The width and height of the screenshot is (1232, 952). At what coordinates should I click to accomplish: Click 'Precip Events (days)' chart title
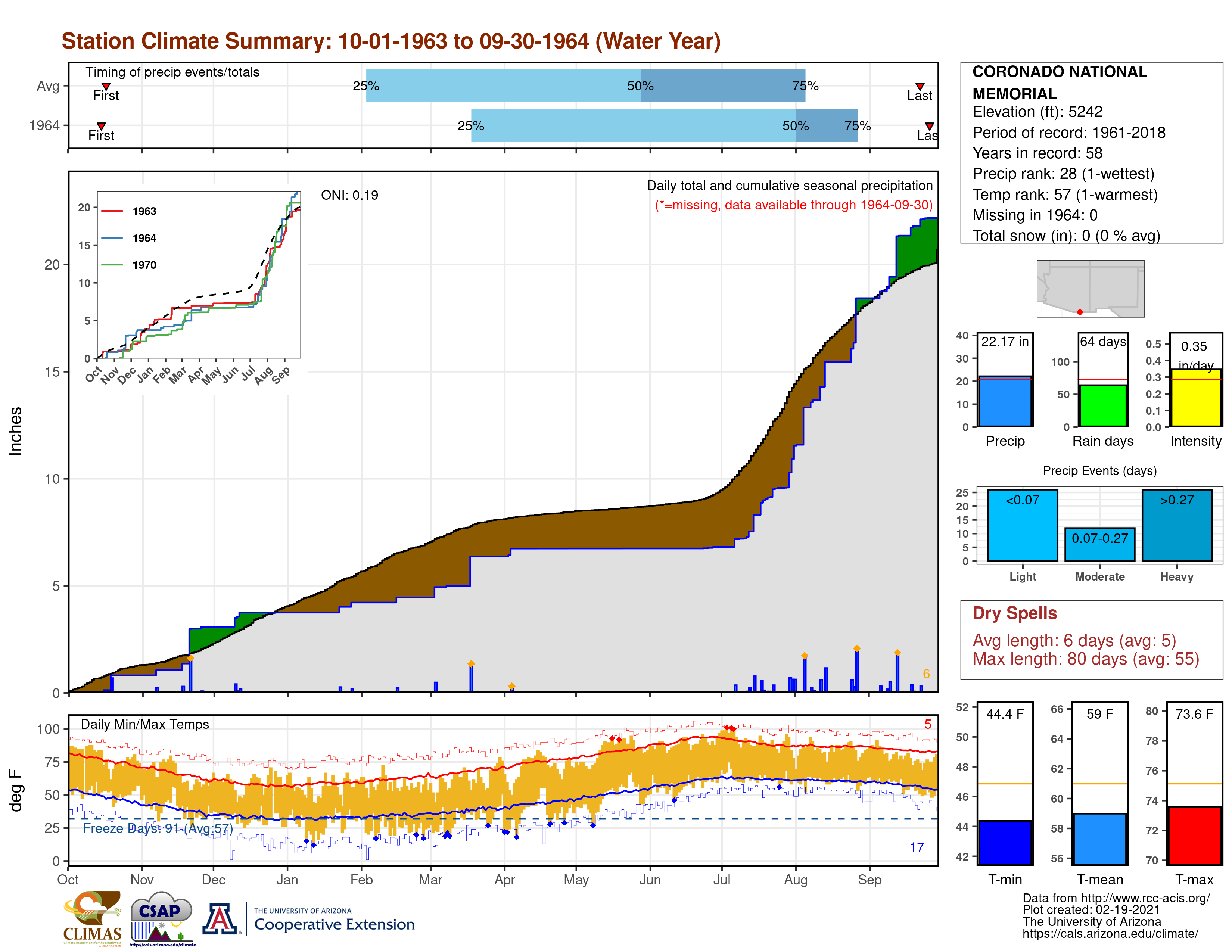coord(1099,471)
